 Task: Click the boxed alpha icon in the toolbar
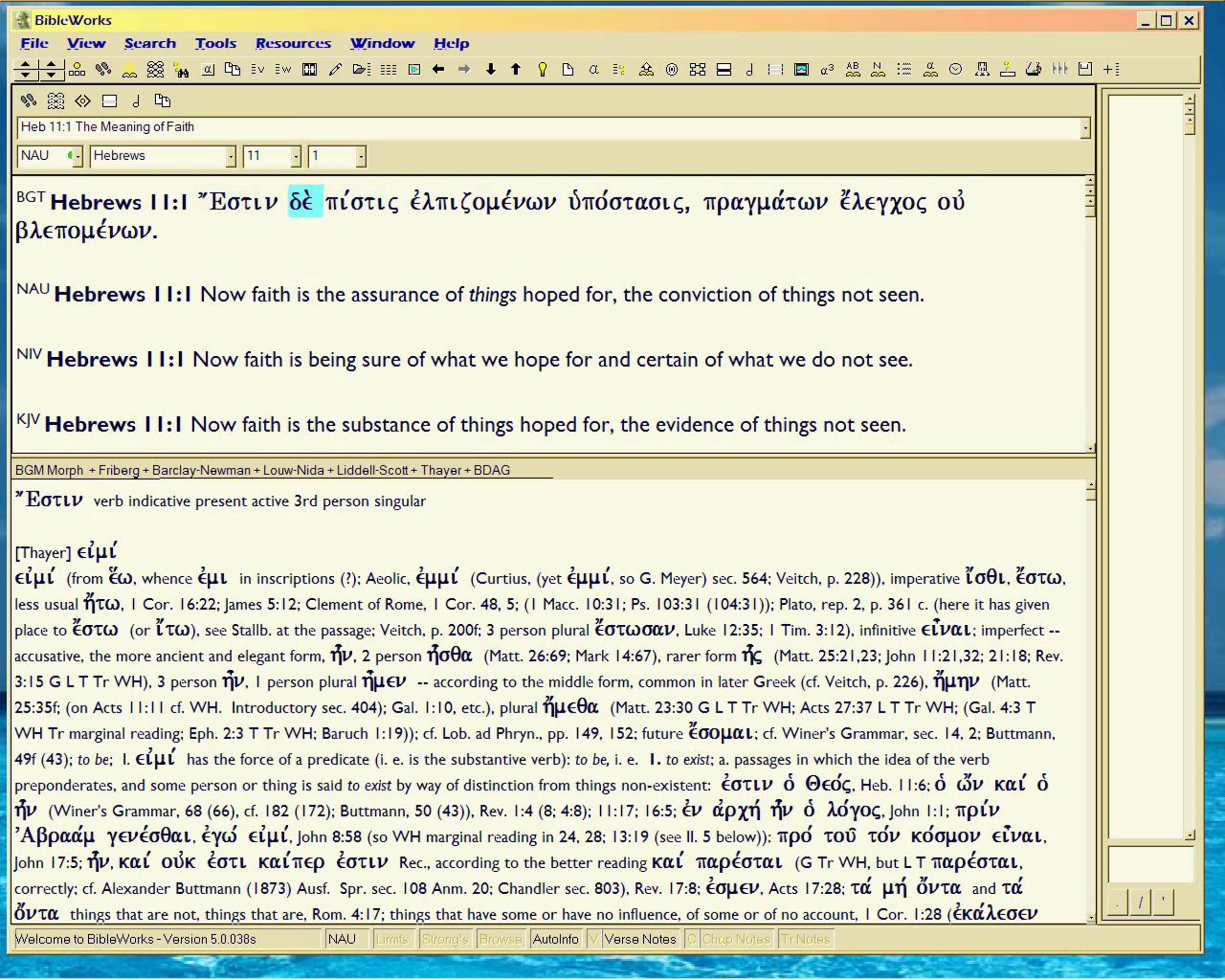pyautogui.click(x=208, y=70)
